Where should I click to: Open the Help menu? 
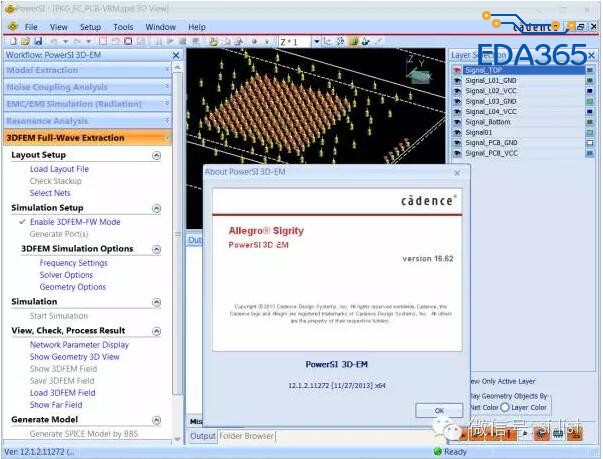[197, 27]
